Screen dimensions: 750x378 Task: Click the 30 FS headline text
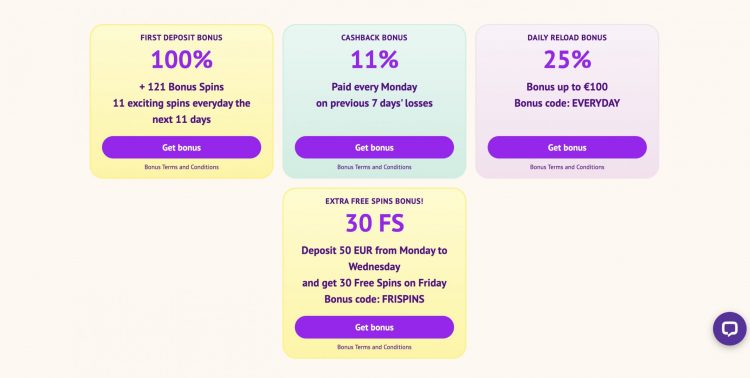375,223
